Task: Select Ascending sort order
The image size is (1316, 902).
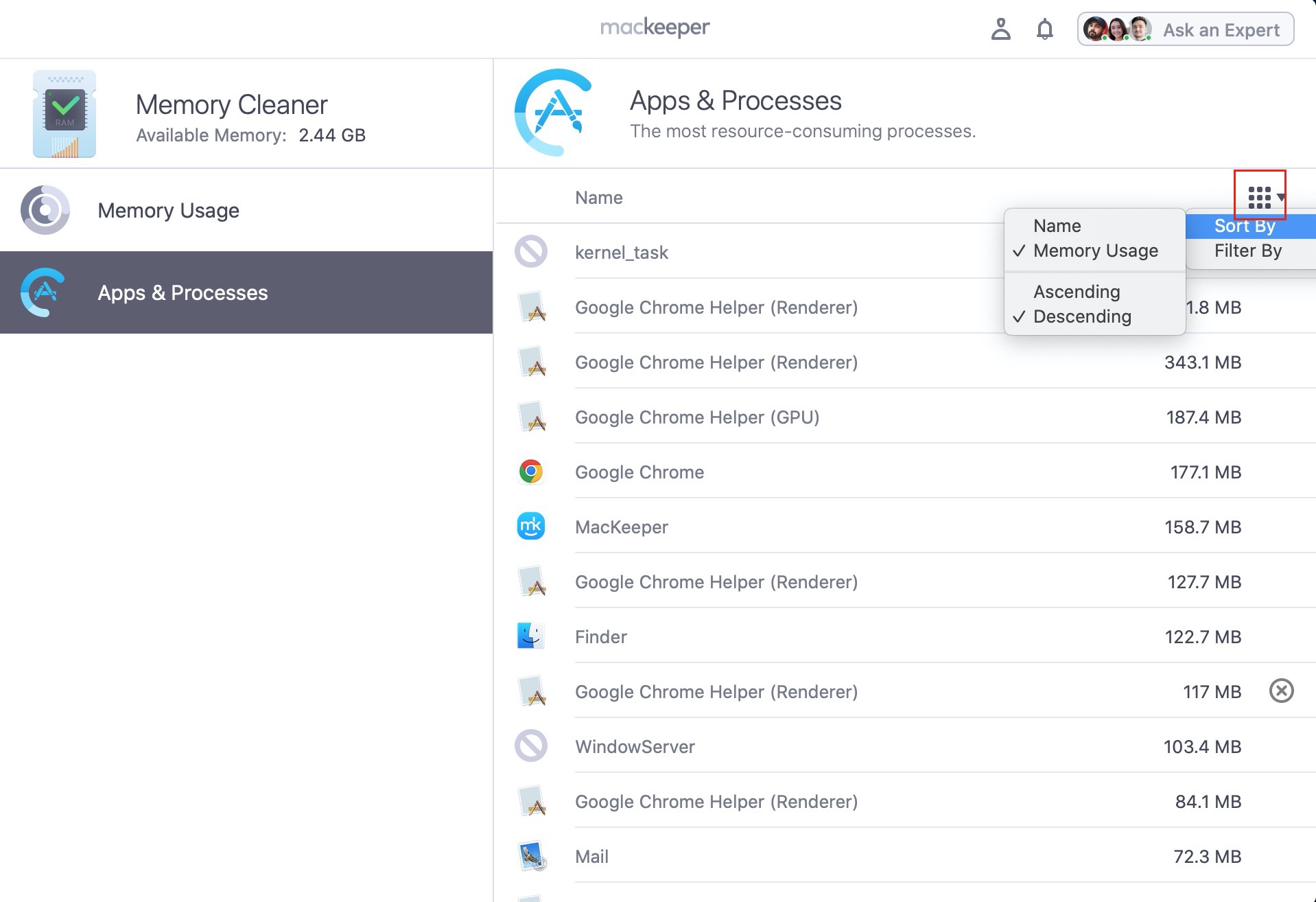Action: 1095,292
